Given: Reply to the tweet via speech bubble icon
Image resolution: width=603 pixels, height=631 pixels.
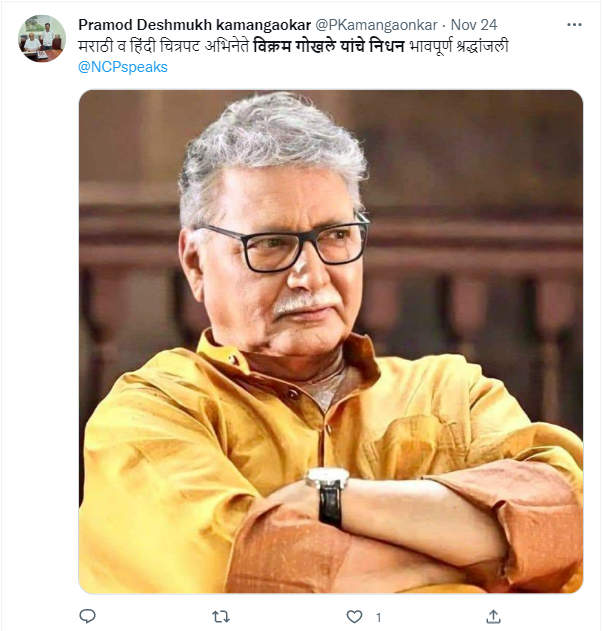Looking at the screenshot, I should (88, 616).
